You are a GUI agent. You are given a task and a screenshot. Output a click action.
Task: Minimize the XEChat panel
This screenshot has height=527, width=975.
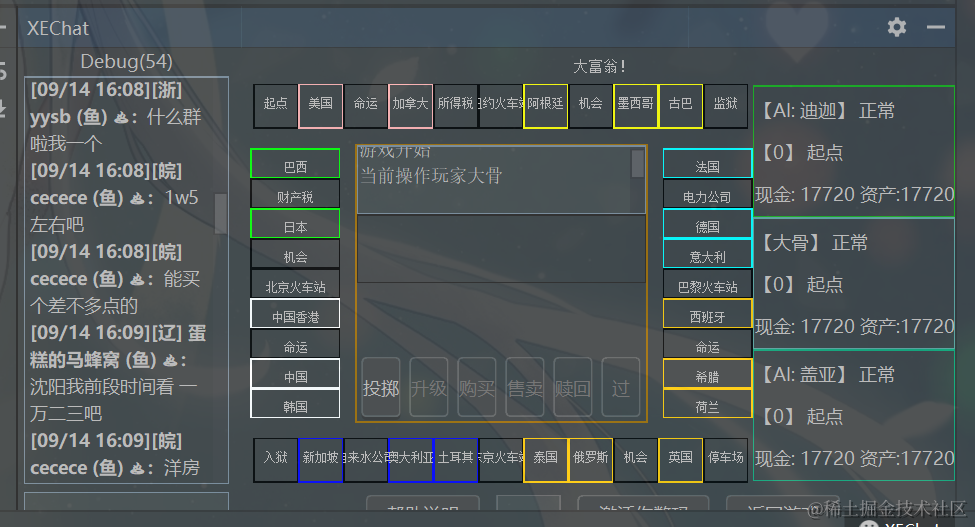[x=935, y=27]
